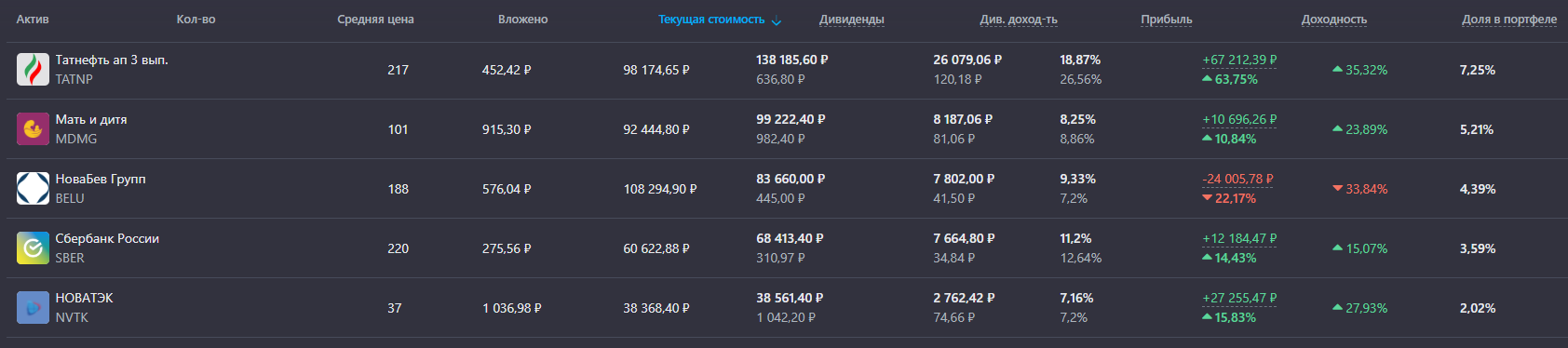Click the НоваБев Групп BELU logo
The image size is (1568, 348).
pyautogui.click(x=33, y=189)
